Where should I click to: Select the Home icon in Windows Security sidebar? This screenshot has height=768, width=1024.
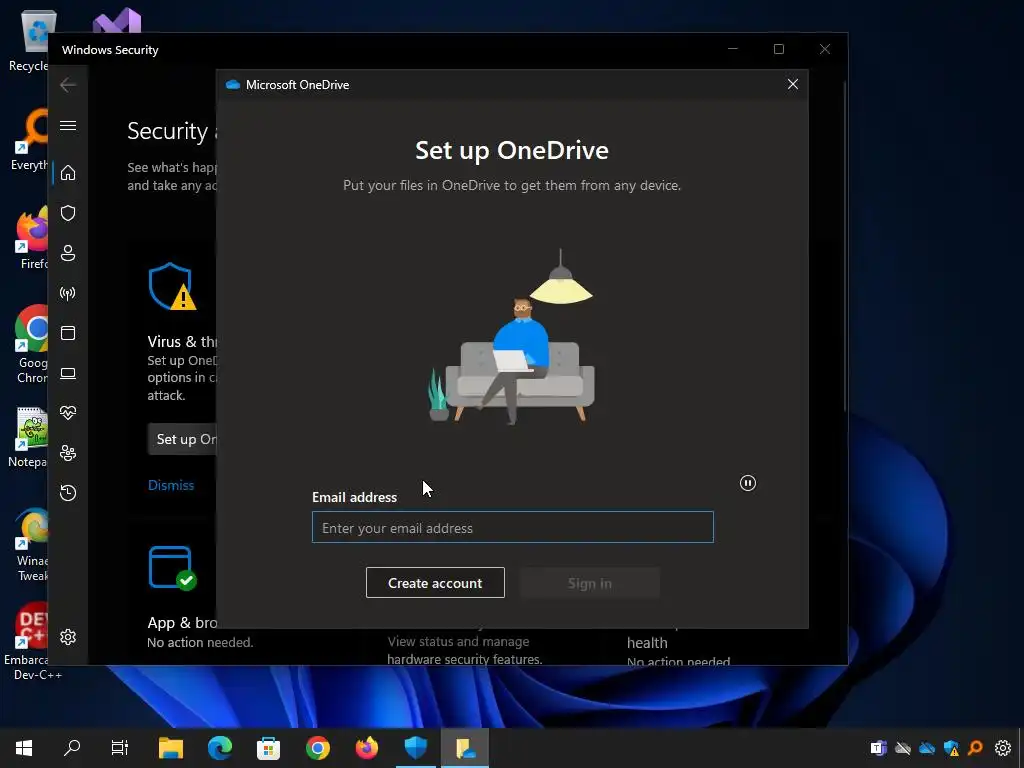point(68,172)
